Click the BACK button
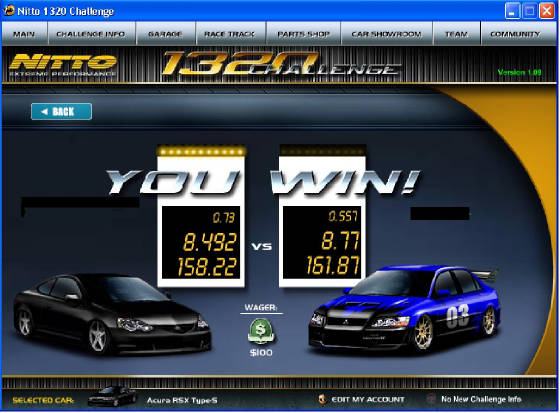This screenshot has height=413, width=560. coord(61,111)
